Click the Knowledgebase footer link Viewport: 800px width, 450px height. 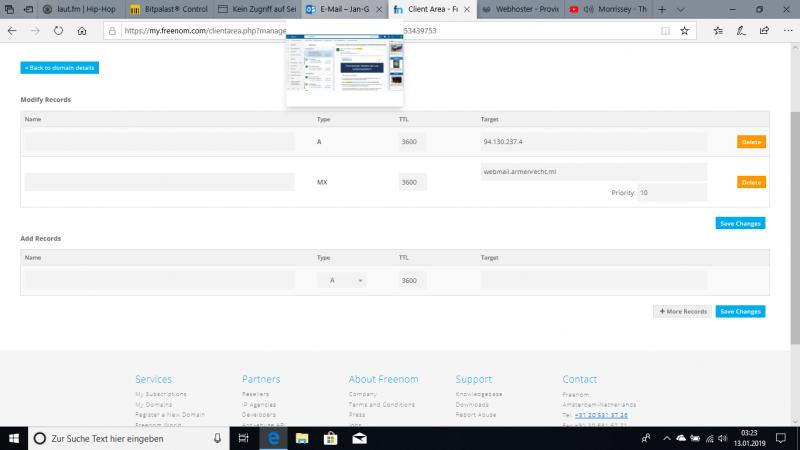pos(480,394)
